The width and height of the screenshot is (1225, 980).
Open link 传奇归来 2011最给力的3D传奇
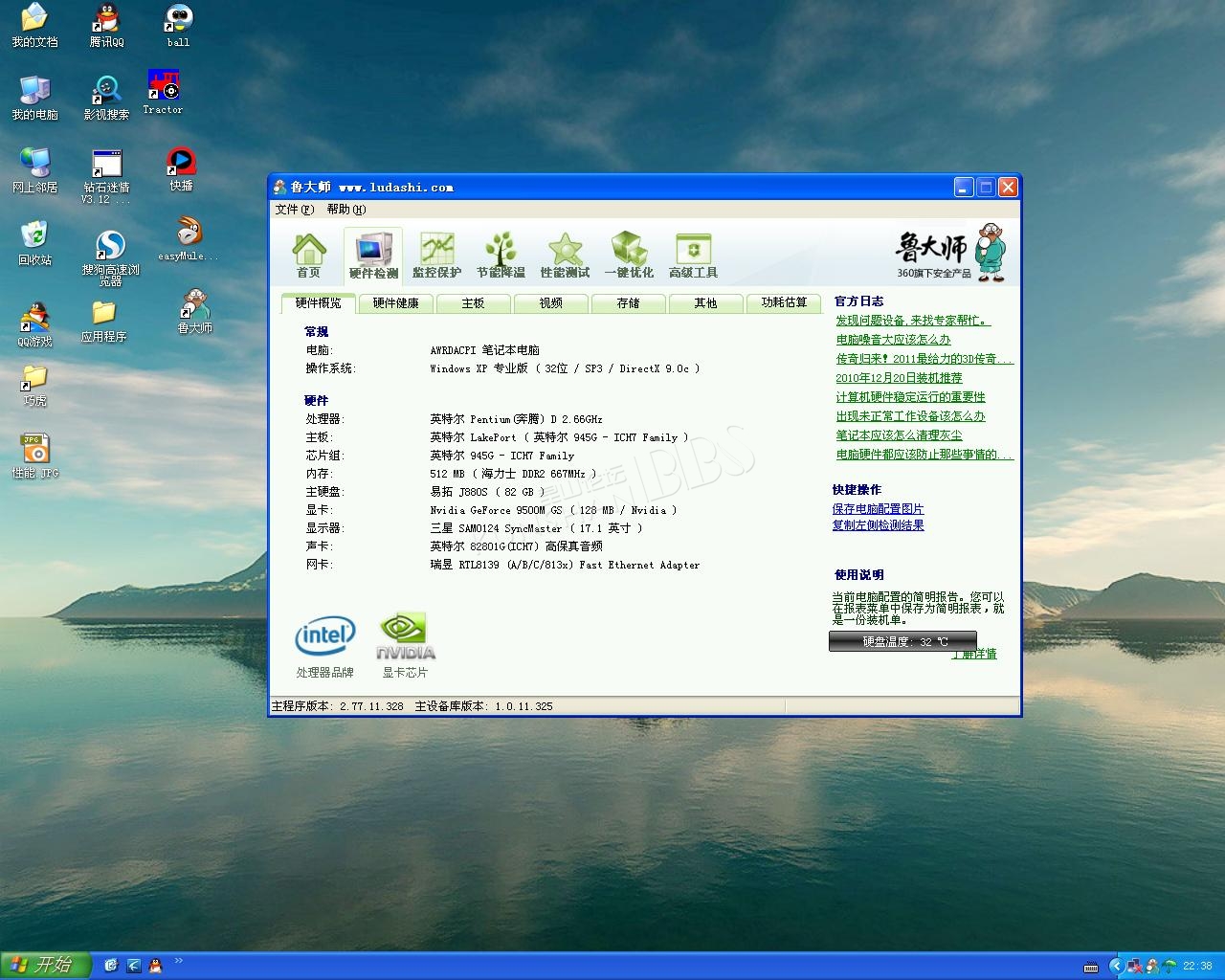924,359
